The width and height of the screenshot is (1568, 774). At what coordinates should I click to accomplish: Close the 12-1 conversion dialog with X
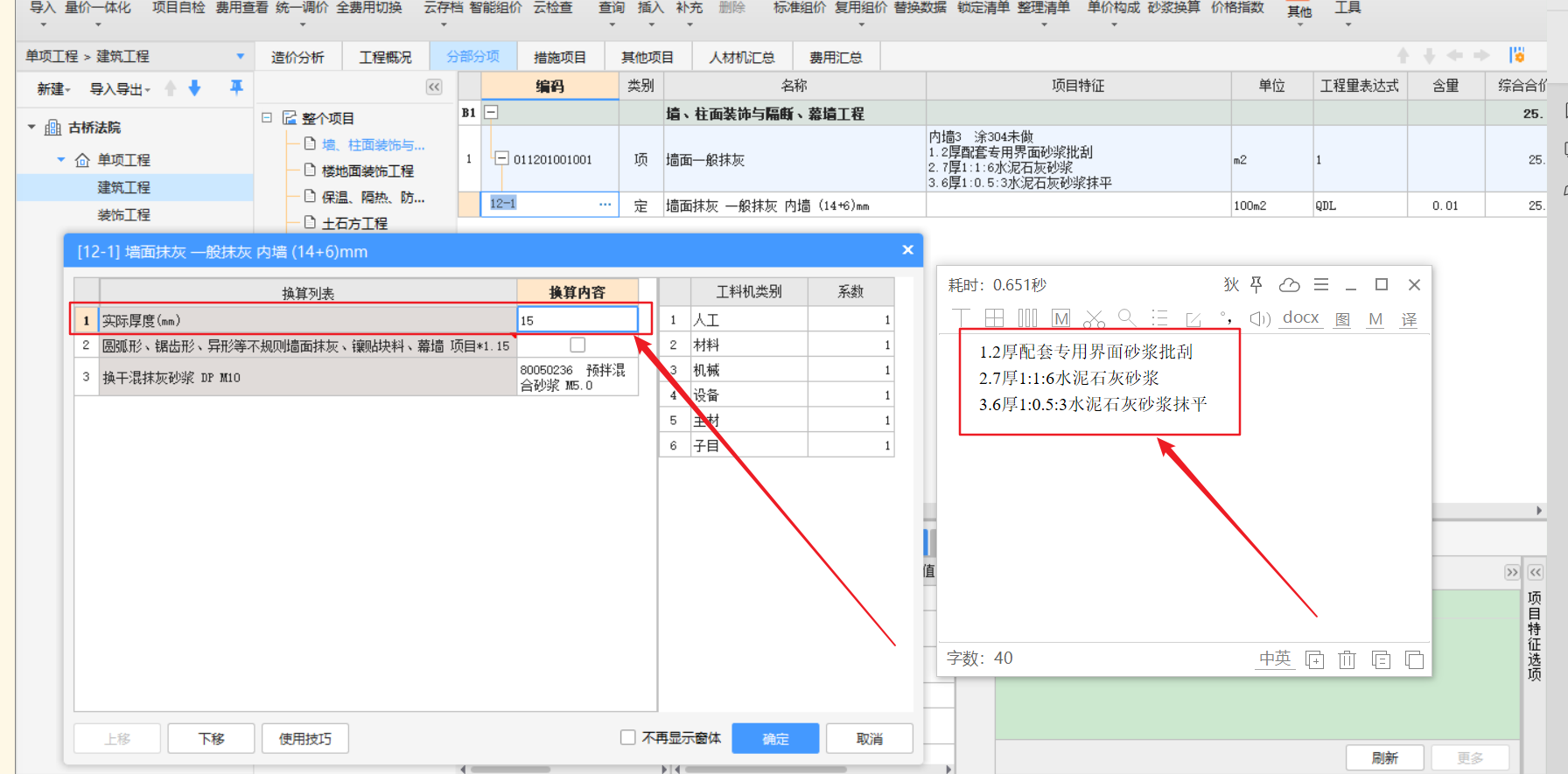point(907,250)
